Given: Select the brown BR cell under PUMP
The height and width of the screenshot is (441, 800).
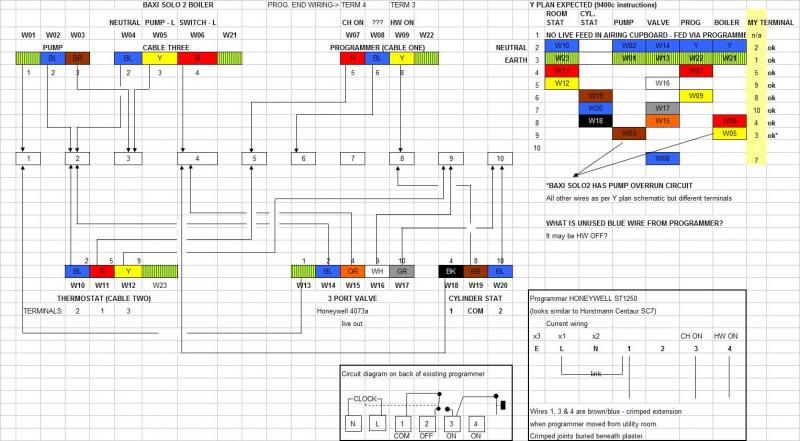Looking at the screenshot, I should tap(77, 59).
